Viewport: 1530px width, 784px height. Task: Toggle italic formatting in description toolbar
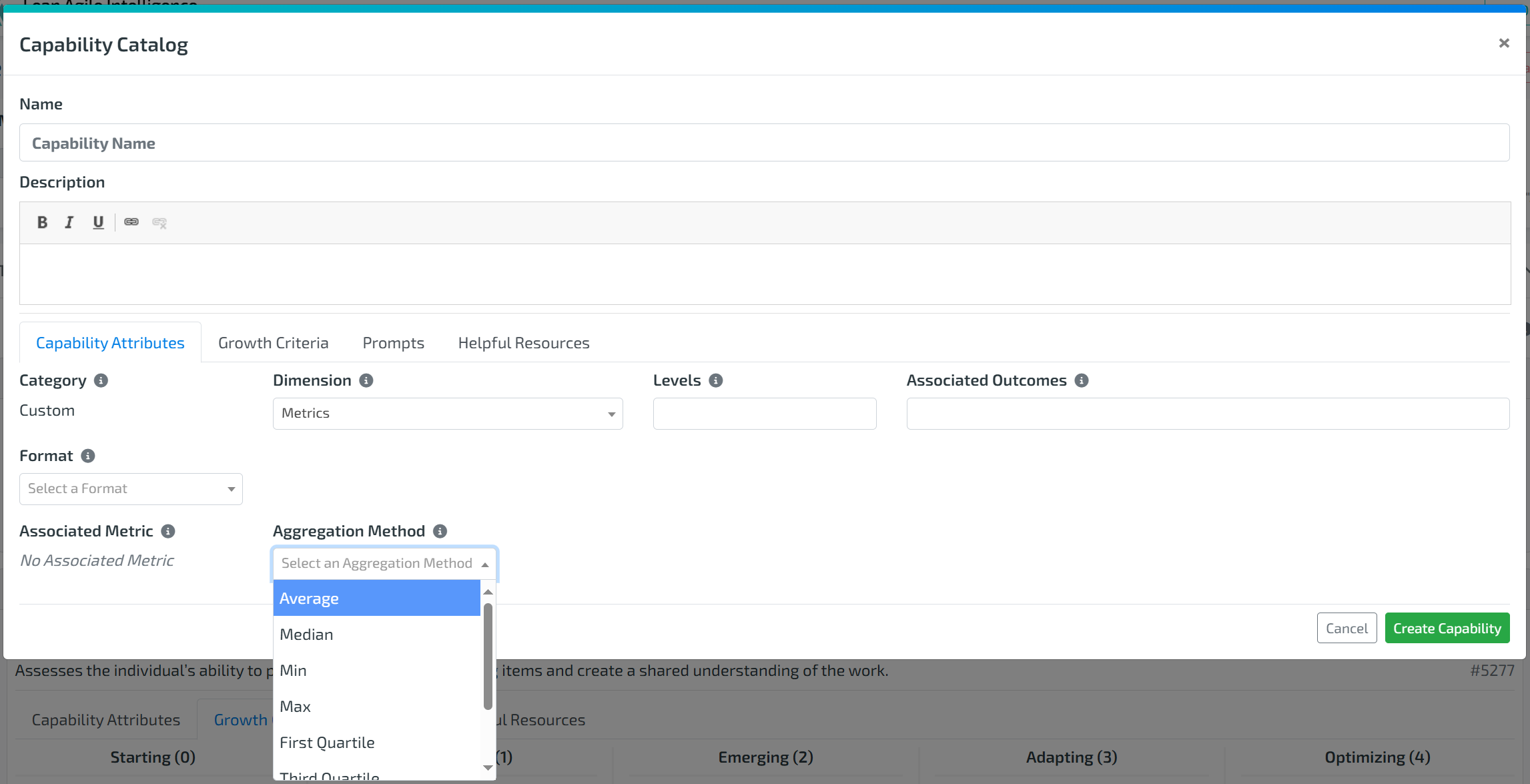tap(69, 222)
